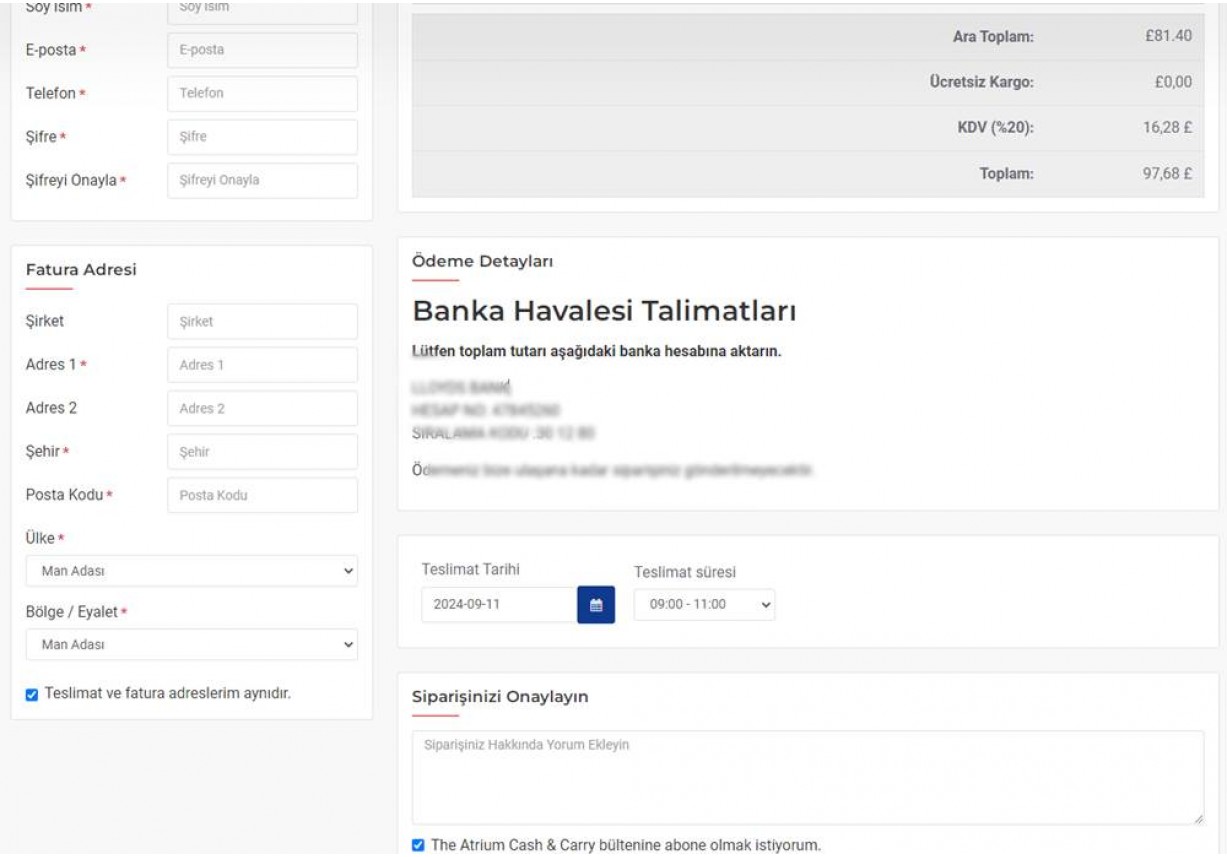Toggle delivery and billing address same checkbox
This screenshot has height=857, width=1227.
(32, 694)
